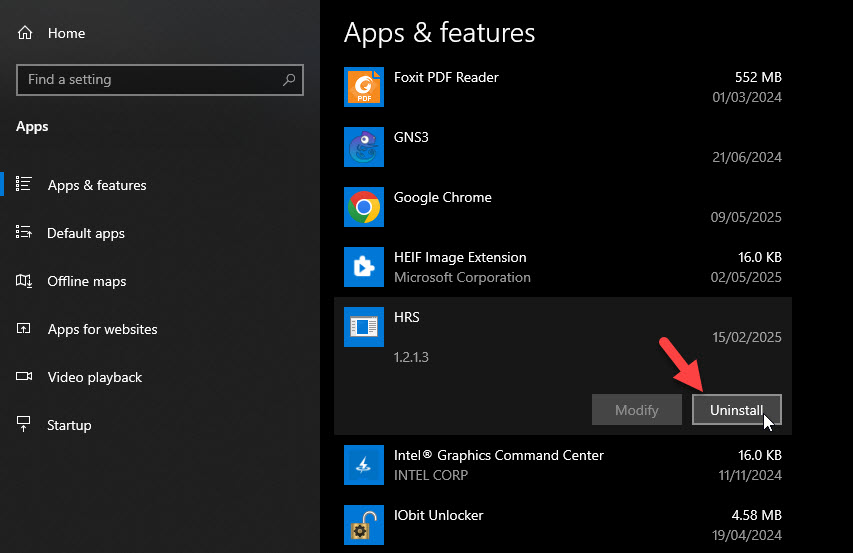Focus the Find a setting field
The image size is (853, 553).
(159, 80)
